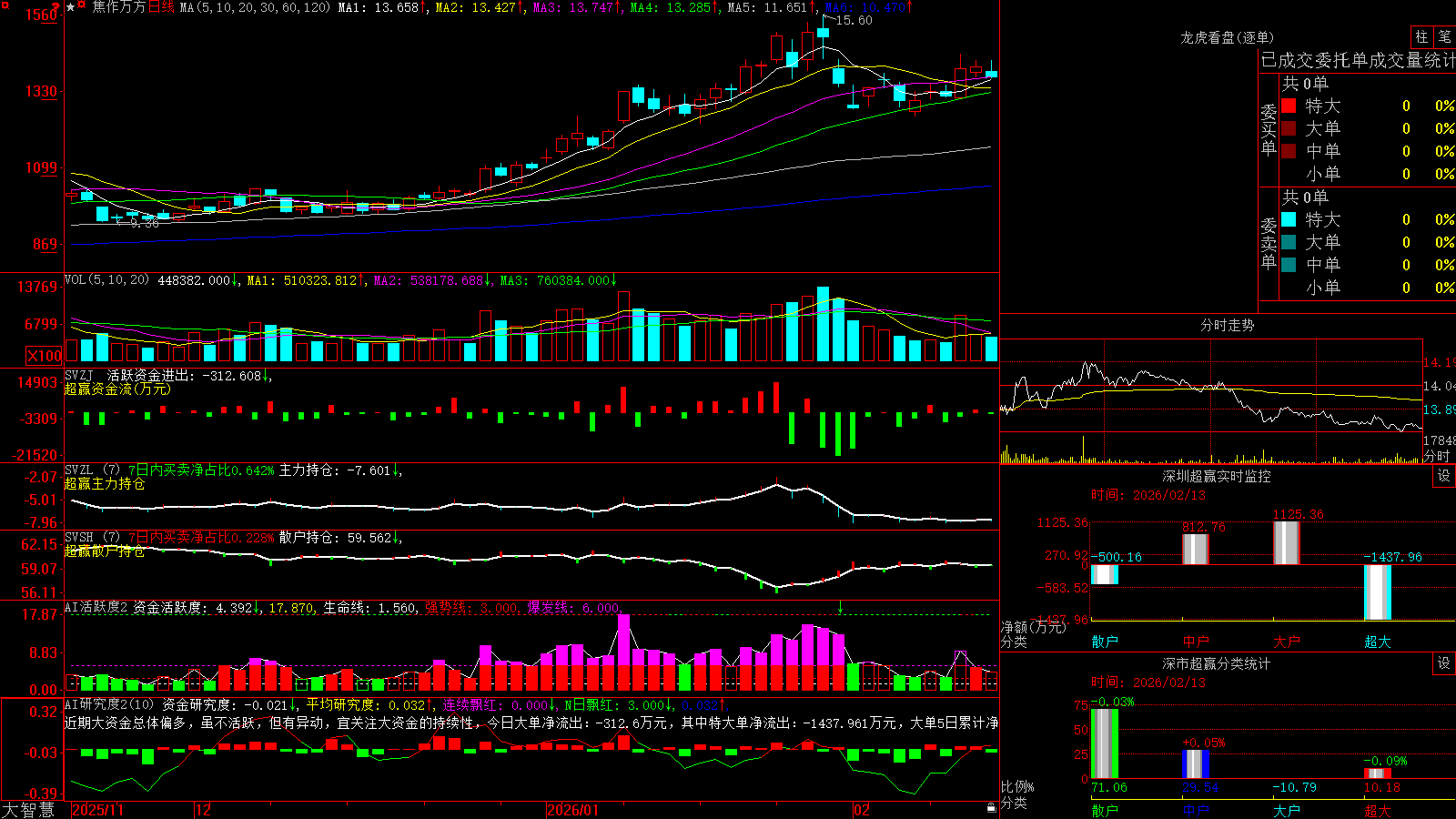Click teal 中单 sell-order swatch
Screen dimensions: 1456x819
click(x=1289, y=265)
